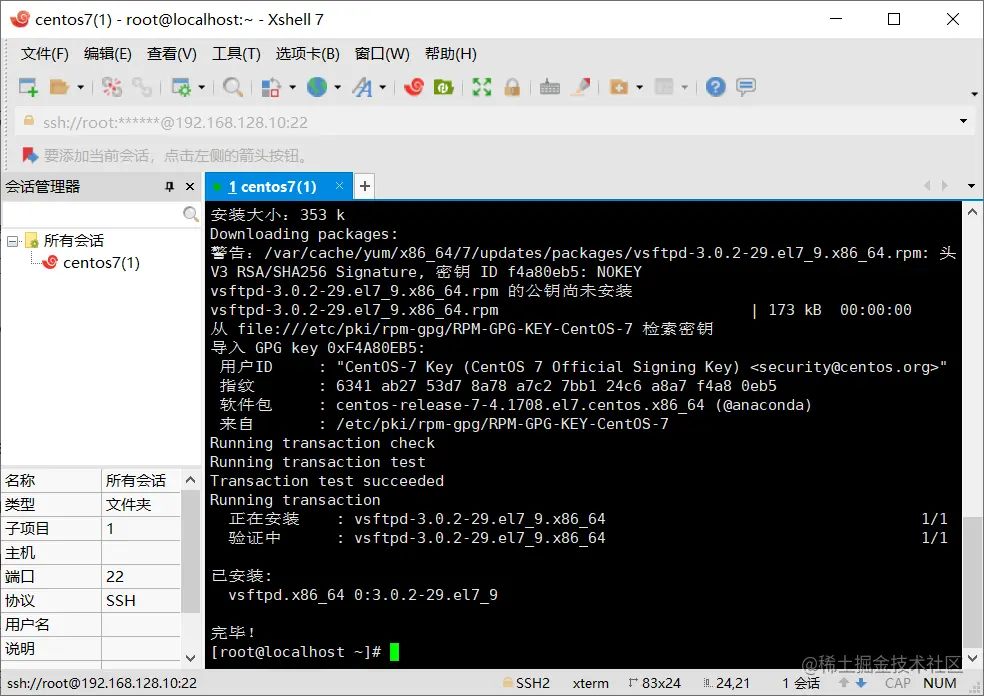Screen dimensions: 984x696
Task: Open the 文件(F) menu
Action: tap(45, 54)
